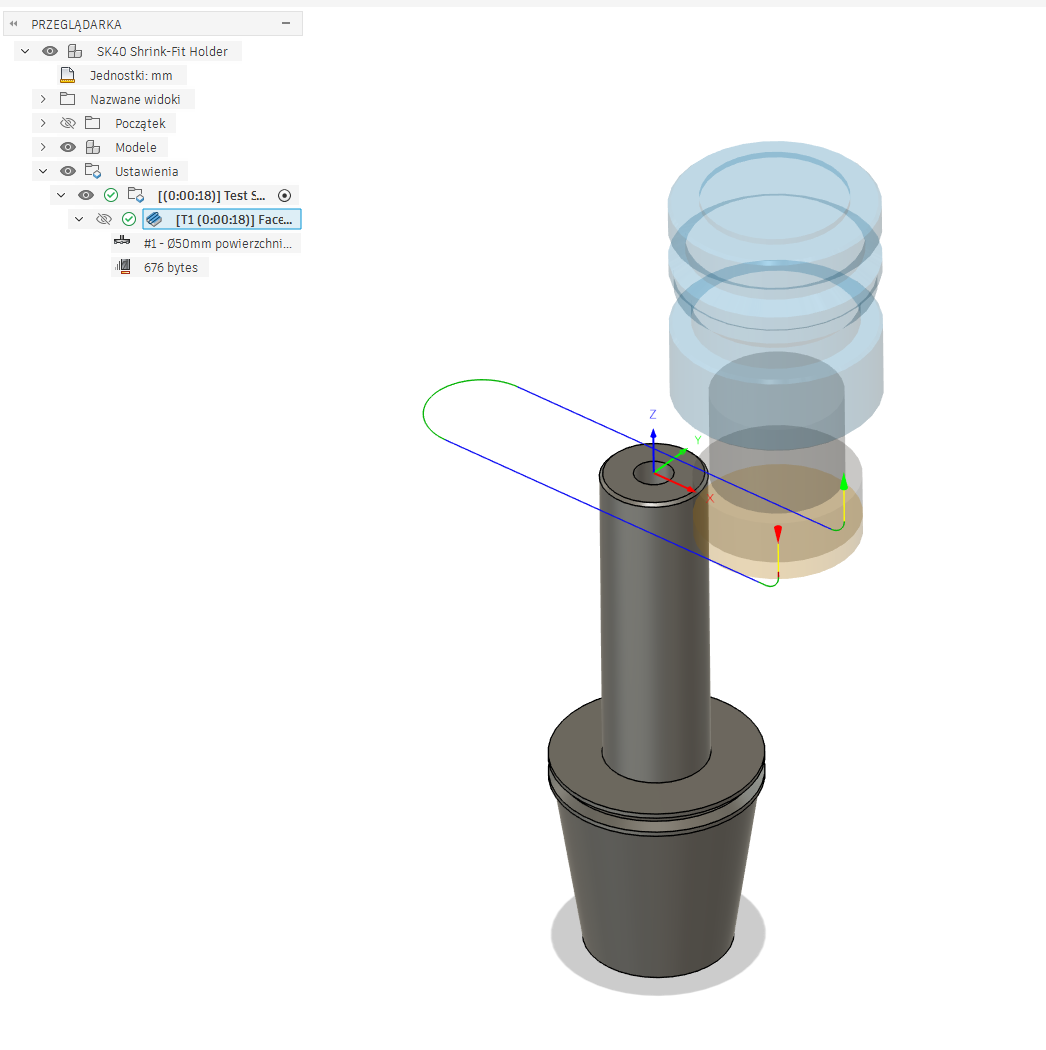
Task: Select the SK40 Shrink-Fit Holder label
Action: (x=162, y=52)
